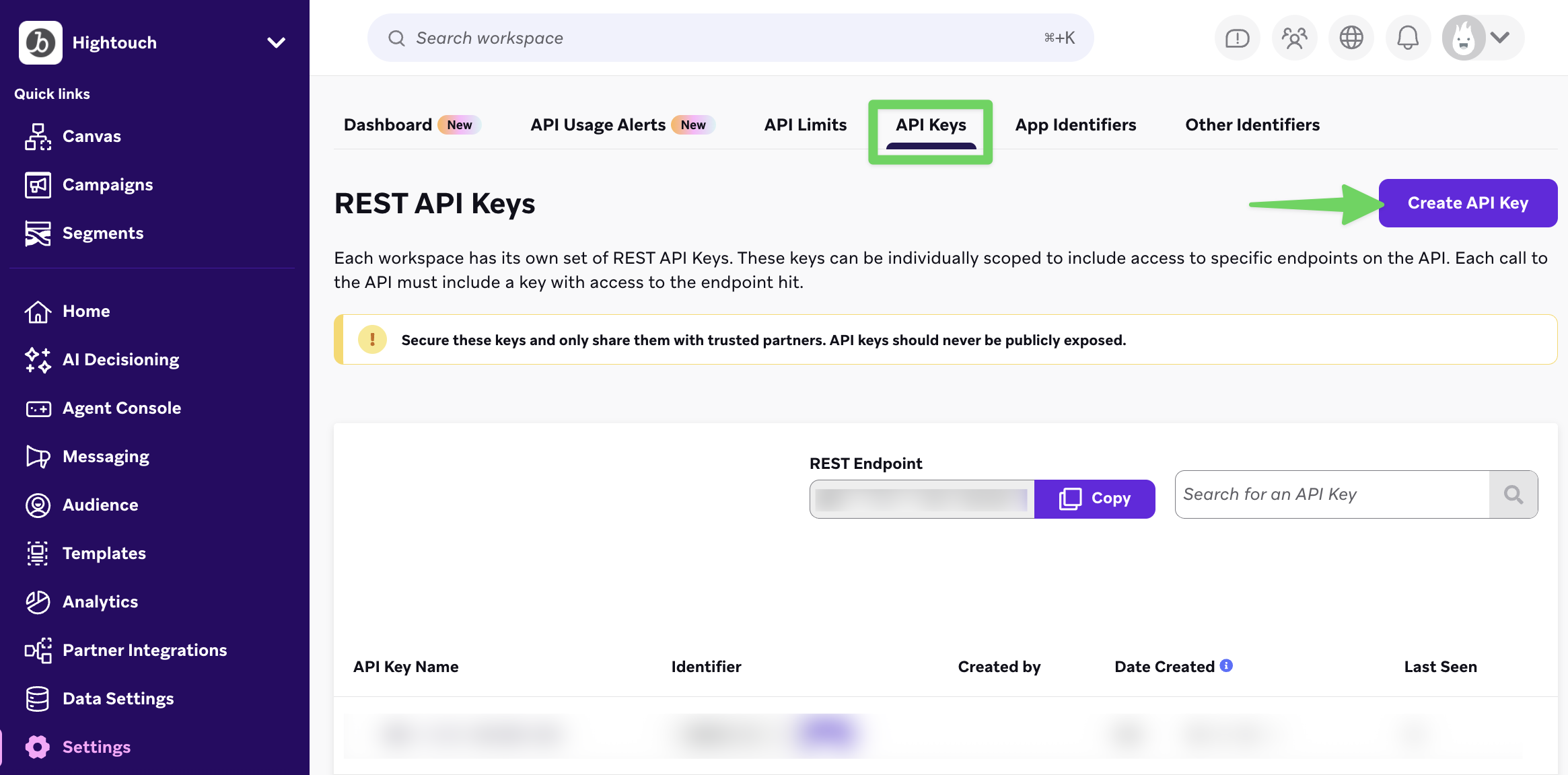
Task: Copy the REST Endpoint
Action: pos(1095,499)
